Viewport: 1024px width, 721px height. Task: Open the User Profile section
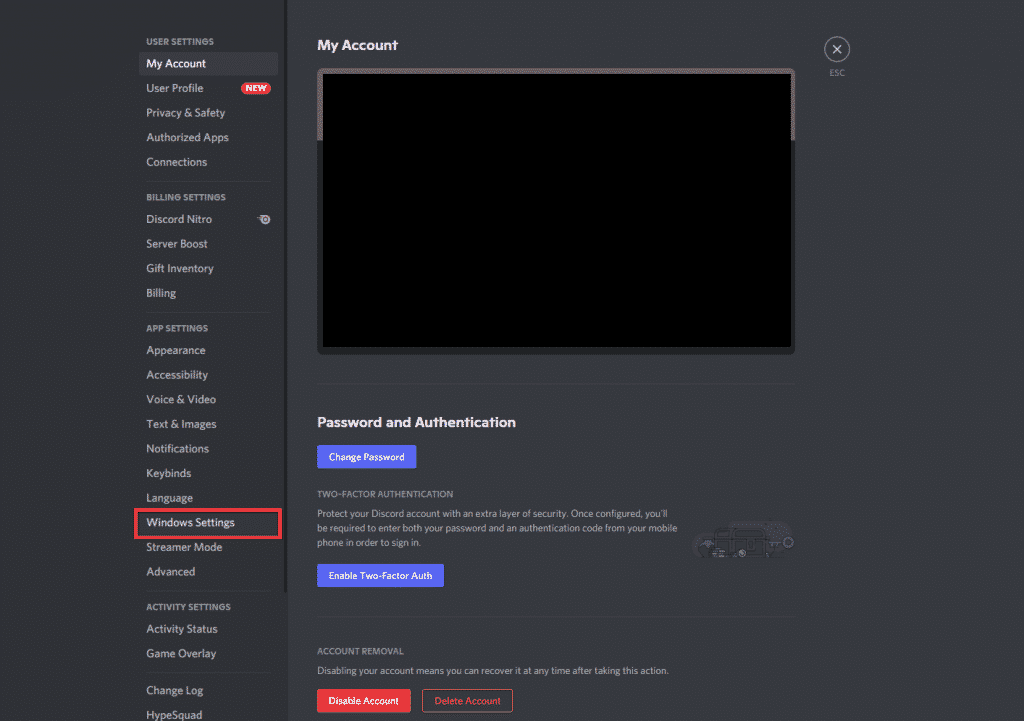tap(175, 88)
